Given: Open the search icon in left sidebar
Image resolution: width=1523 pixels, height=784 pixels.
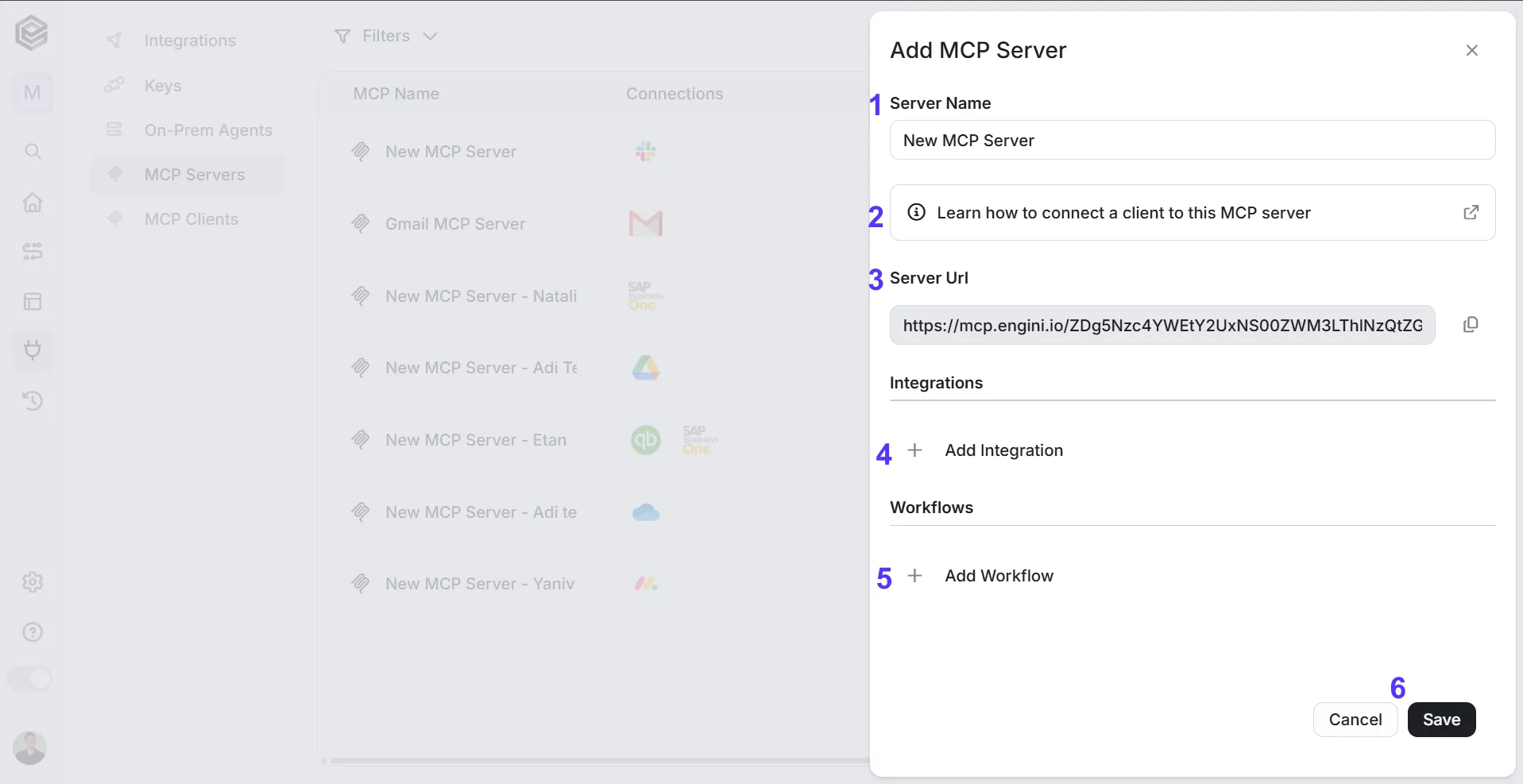Looking at the screenshot, I should click(x=33, y=151).
